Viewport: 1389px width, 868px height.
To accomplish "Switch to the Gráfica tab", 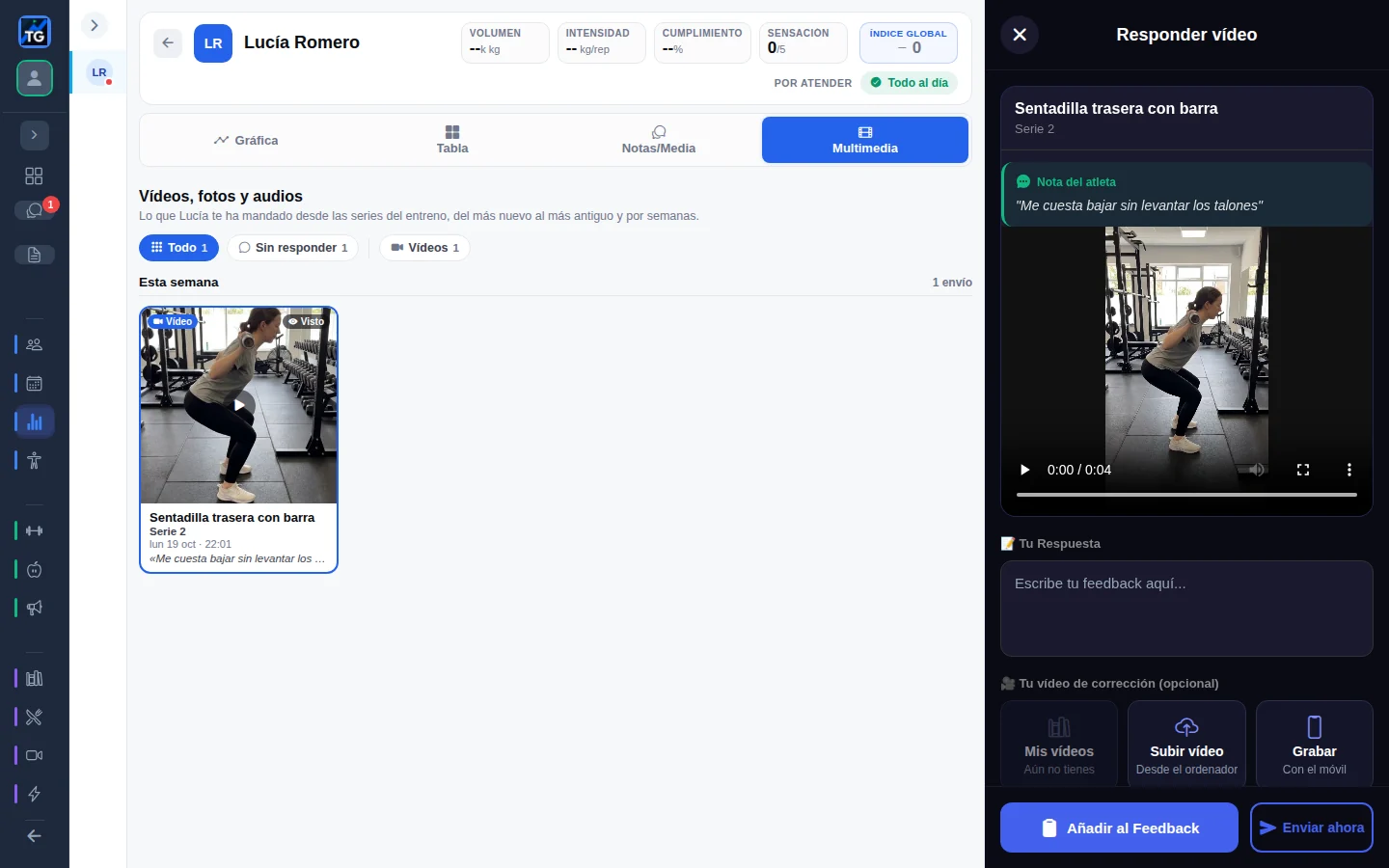I will click(x=246, y=140).
